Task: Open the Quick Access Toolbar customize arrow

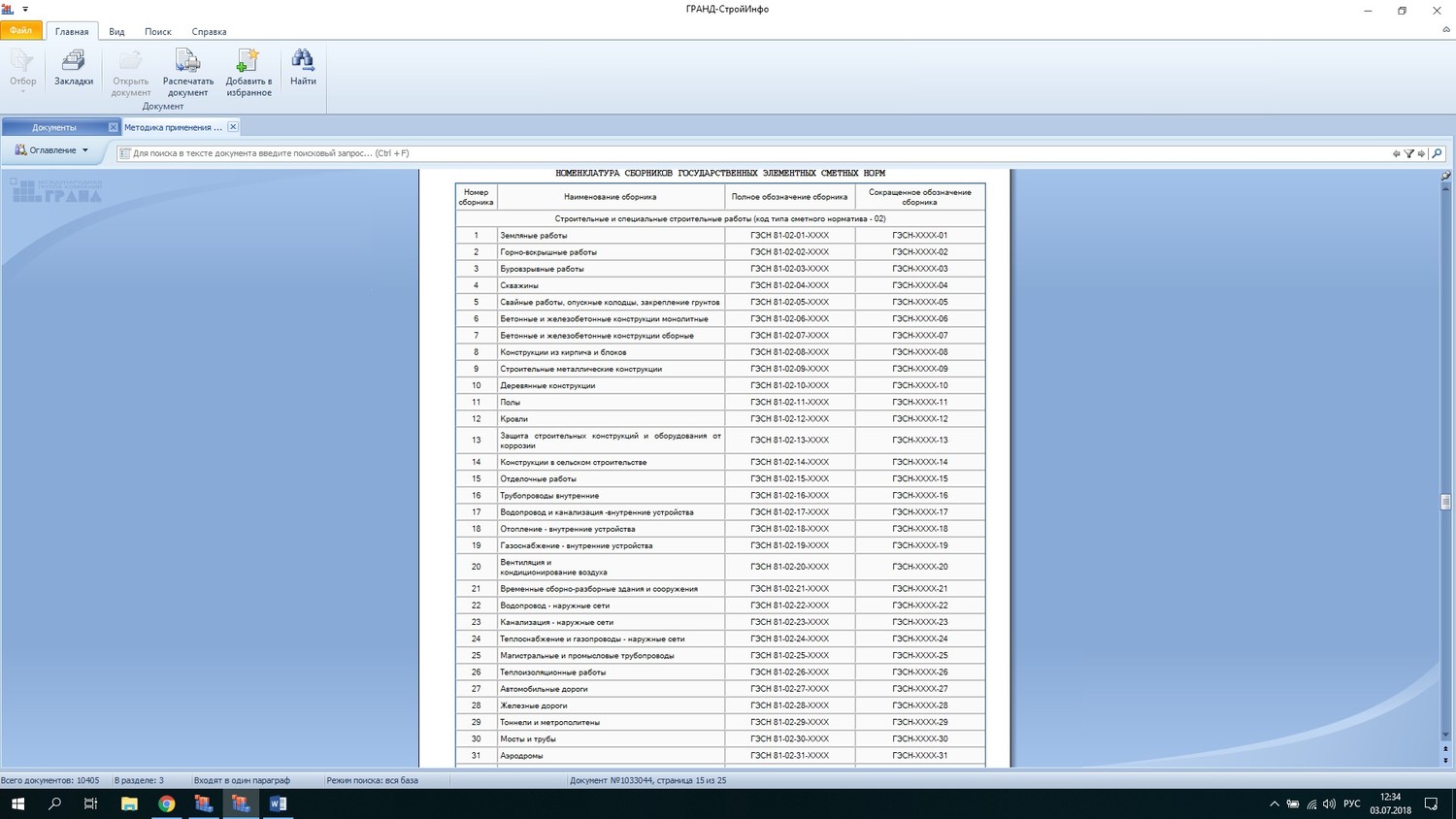Action: click(x=25, y=10)
